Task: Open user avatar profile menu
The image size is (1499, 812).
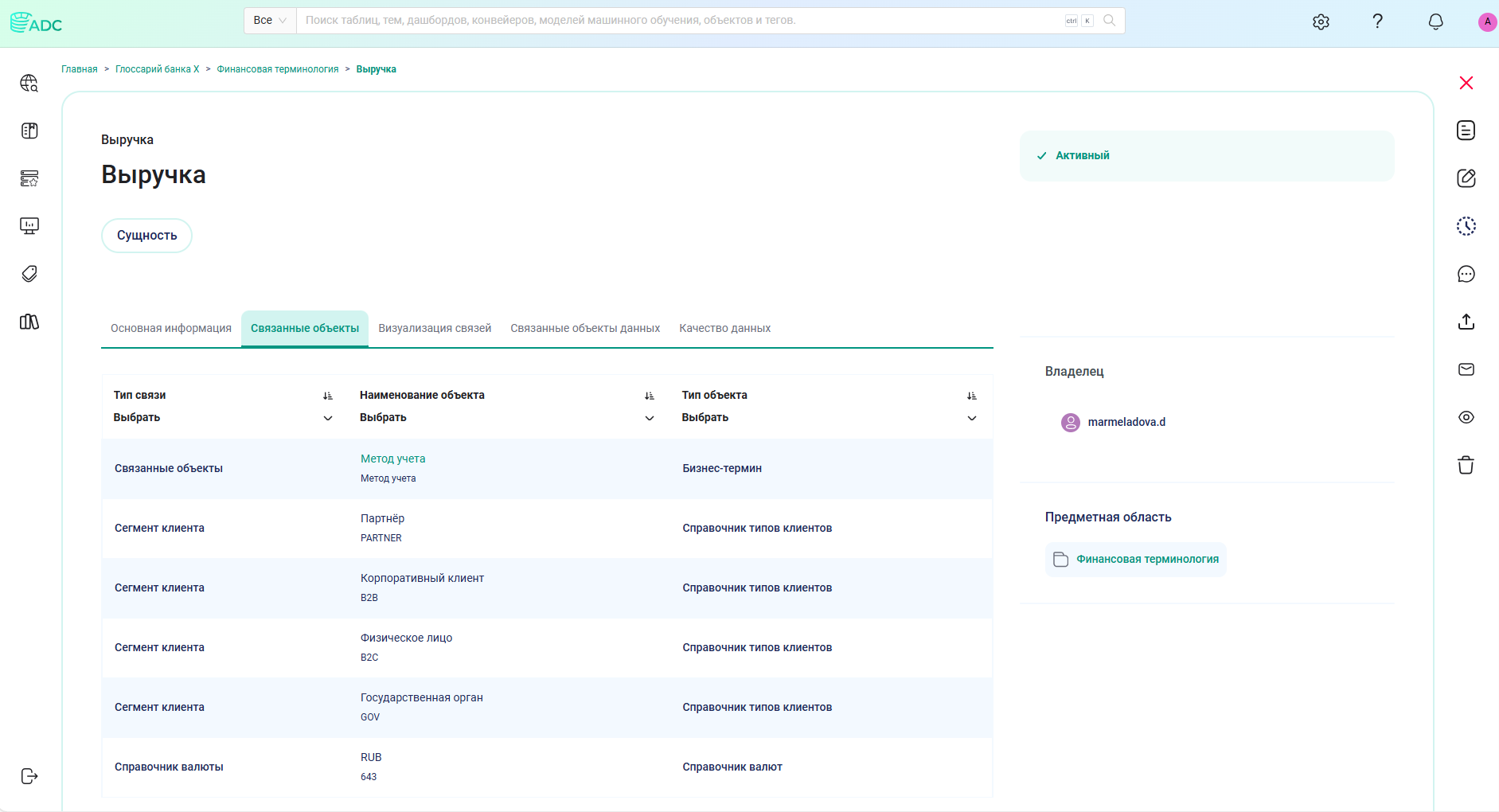Action: click(x=1487, y=21)
